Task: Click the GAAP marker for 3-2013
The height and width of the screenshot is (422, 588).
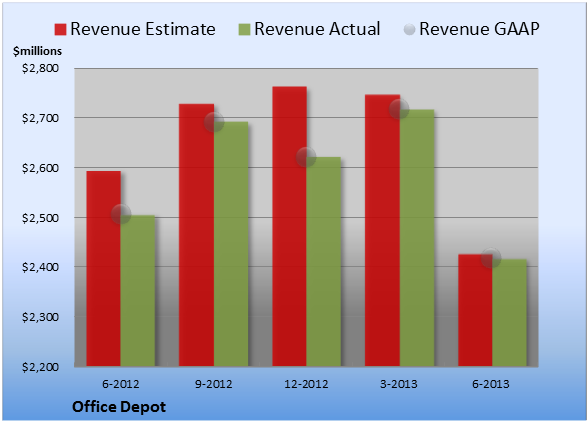Action: (399, 109)
